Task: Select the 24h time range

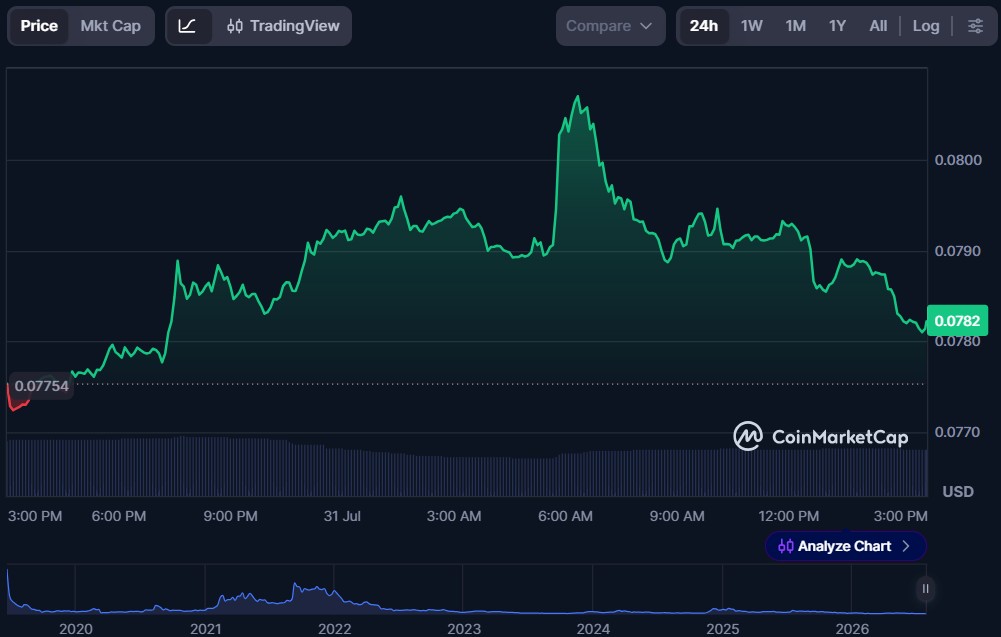Action: pos(704,26)
